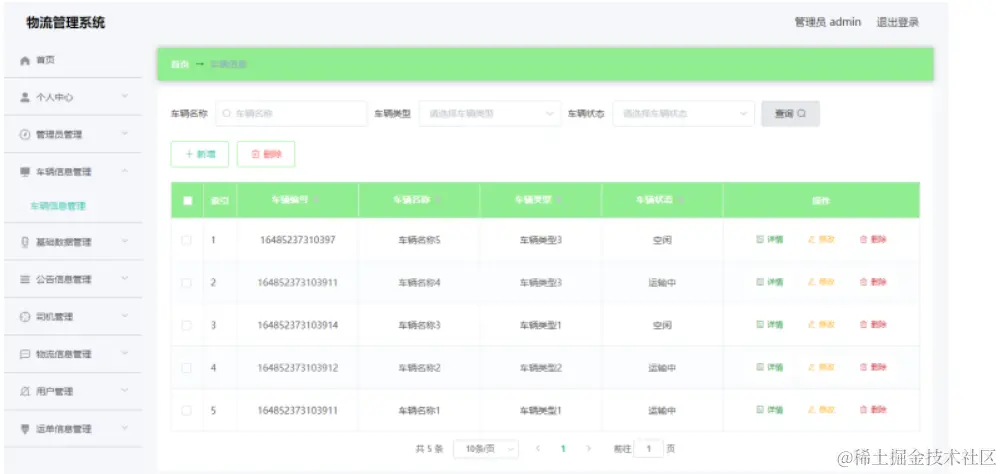The height and width of the screenshot is (474, 1003).
Task: View 详情 for 车辆名称2
Action: (770, 367)
